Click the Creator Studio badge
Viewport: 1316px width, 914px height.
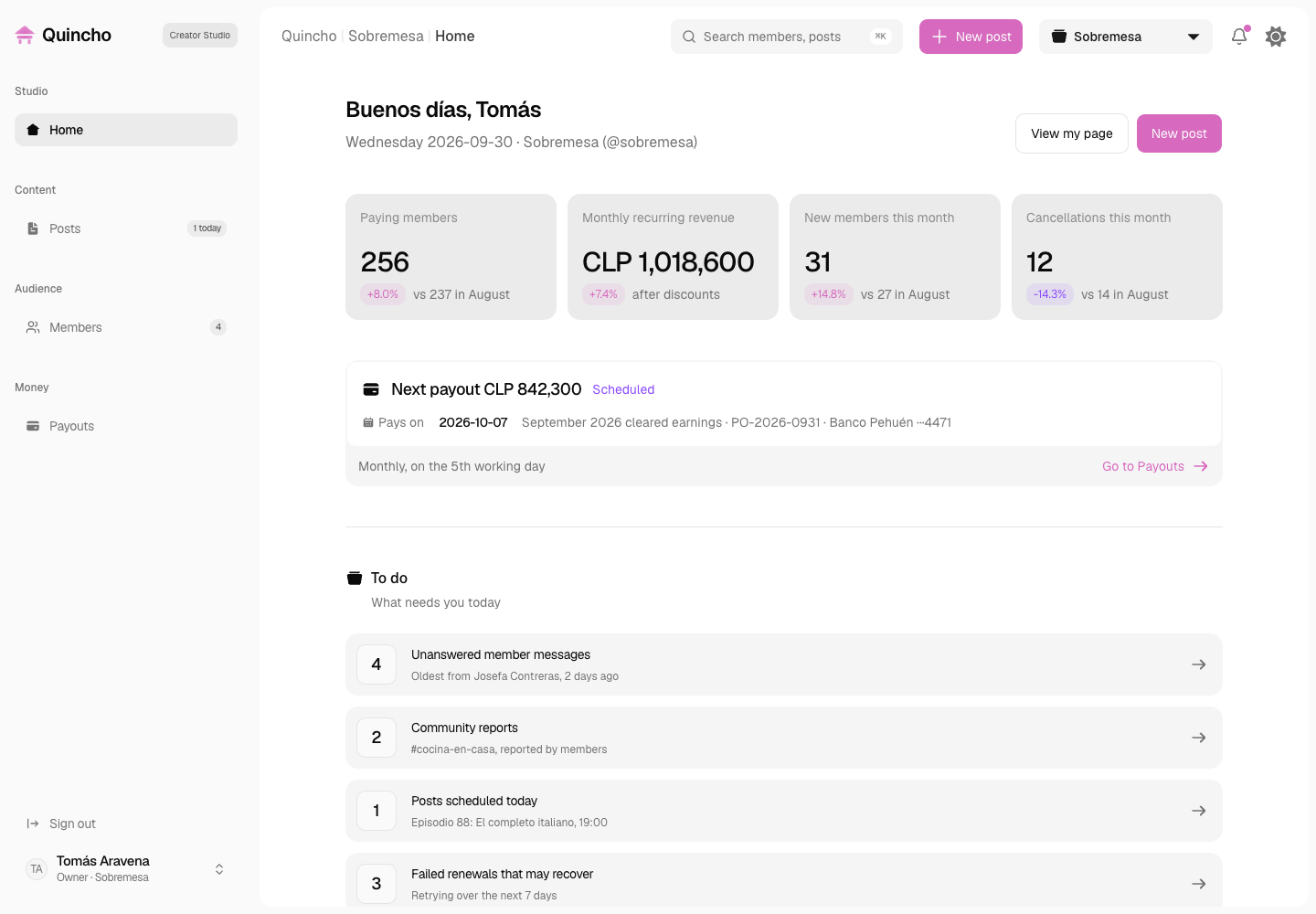pyautogui.click(x=200, y=35)
